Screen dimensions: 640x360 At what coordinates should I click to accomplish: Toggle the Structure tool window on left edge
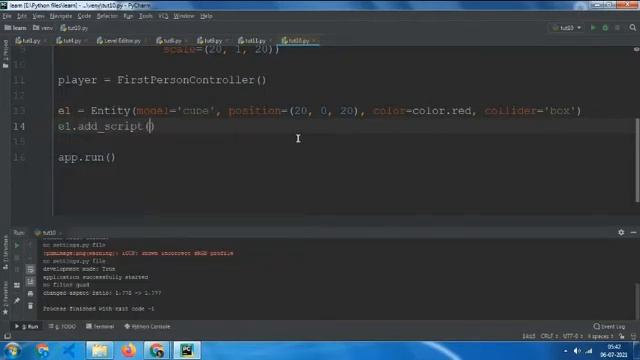coord(5,253)
